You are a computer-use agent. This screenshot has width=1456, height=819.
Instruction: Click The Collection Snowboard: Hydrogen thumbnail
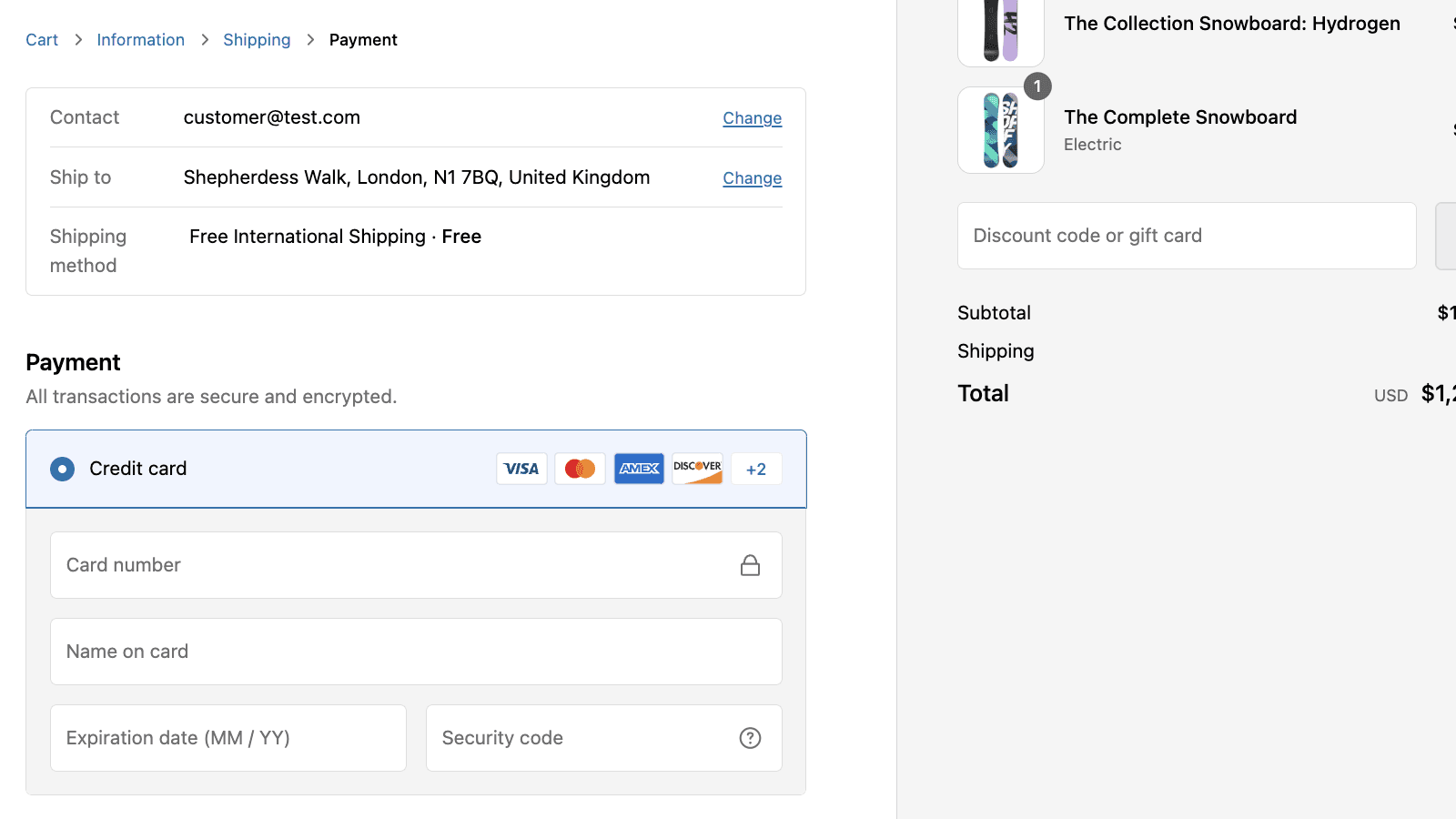tap(1001, 27)
